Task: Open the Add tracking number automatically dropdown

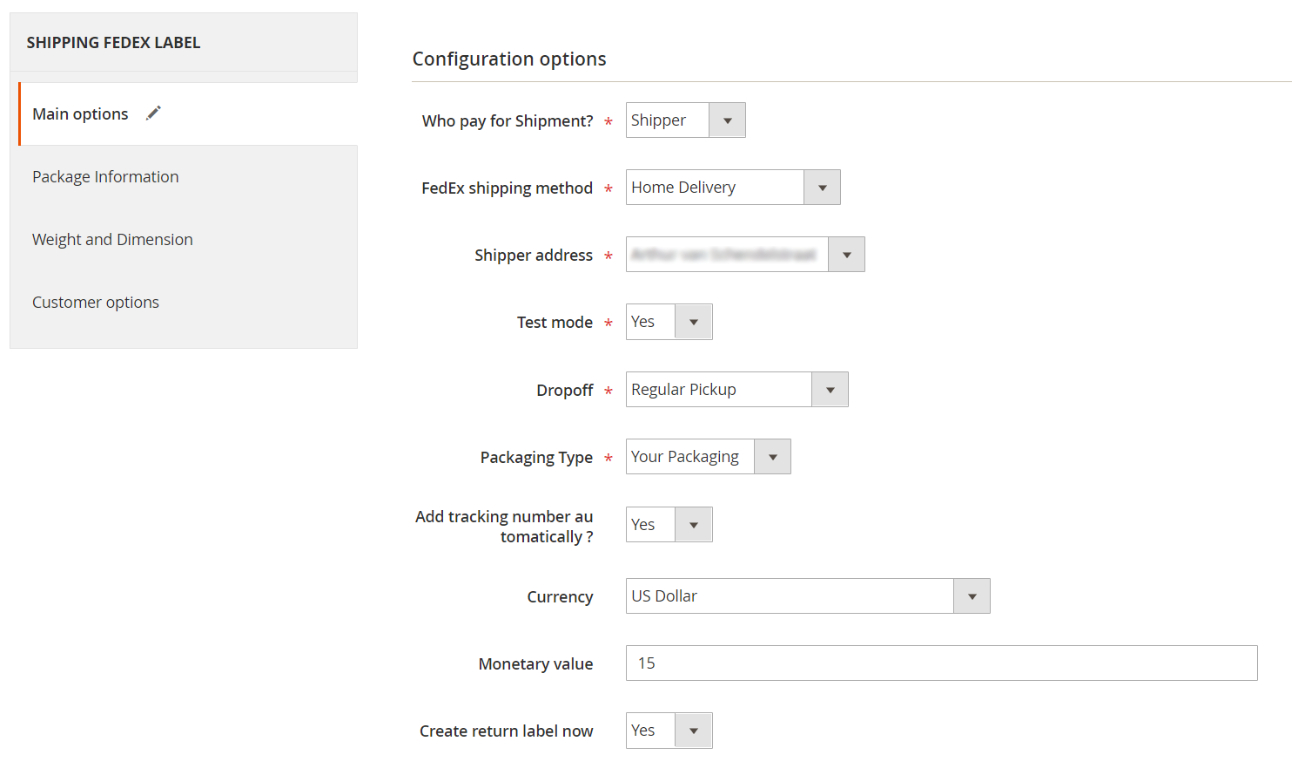Action: click(669, 524)
